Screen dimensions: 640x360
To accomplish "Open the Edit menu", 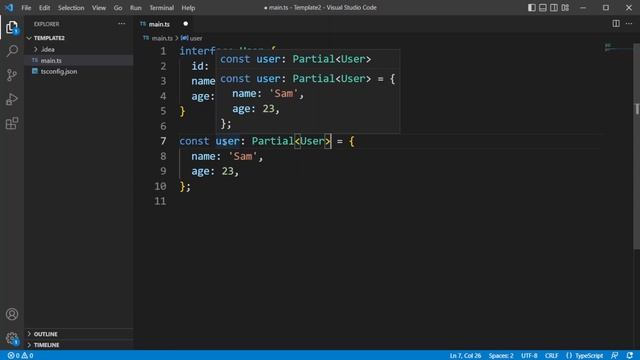I will click(44, 8).
